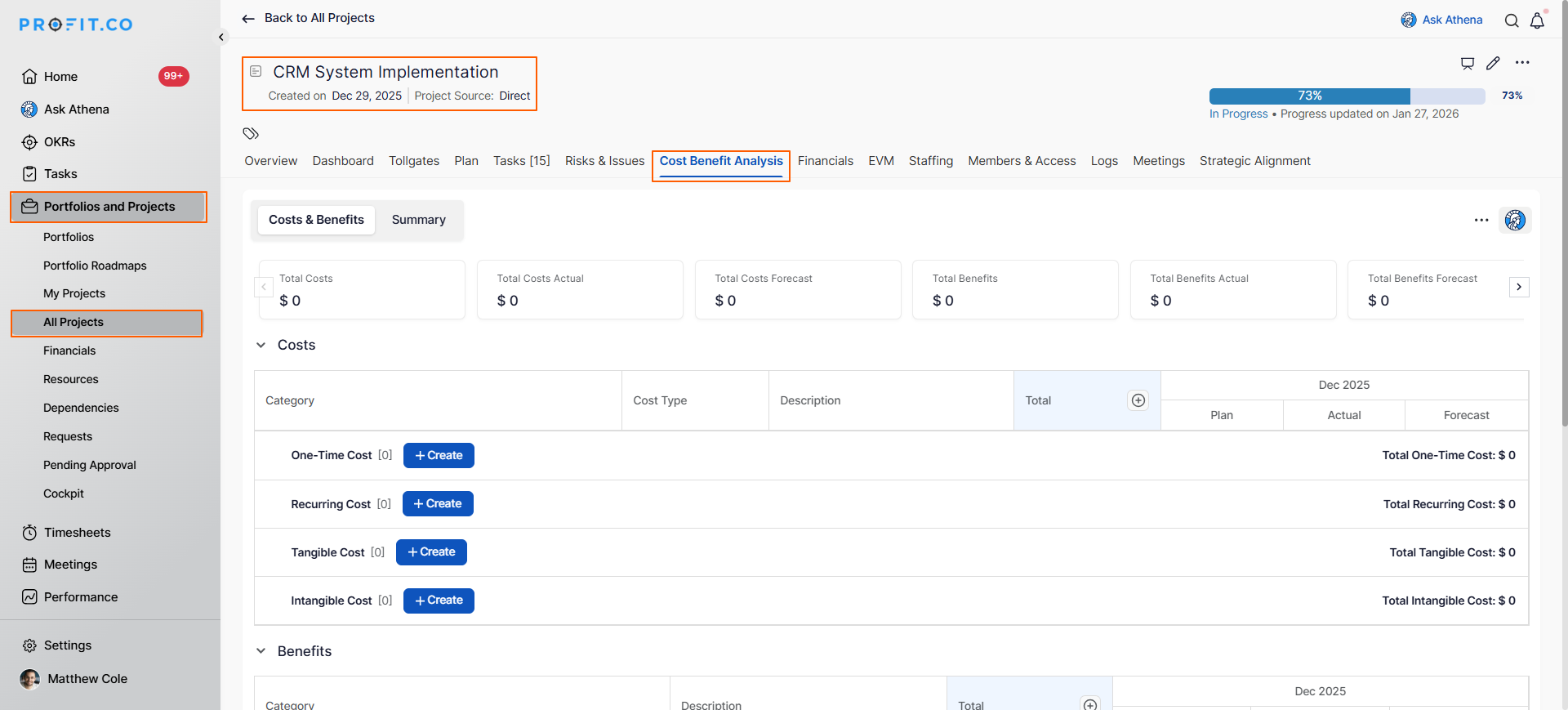
Task: Open project more options ellipsis
Action: [x=1522, y=63]
